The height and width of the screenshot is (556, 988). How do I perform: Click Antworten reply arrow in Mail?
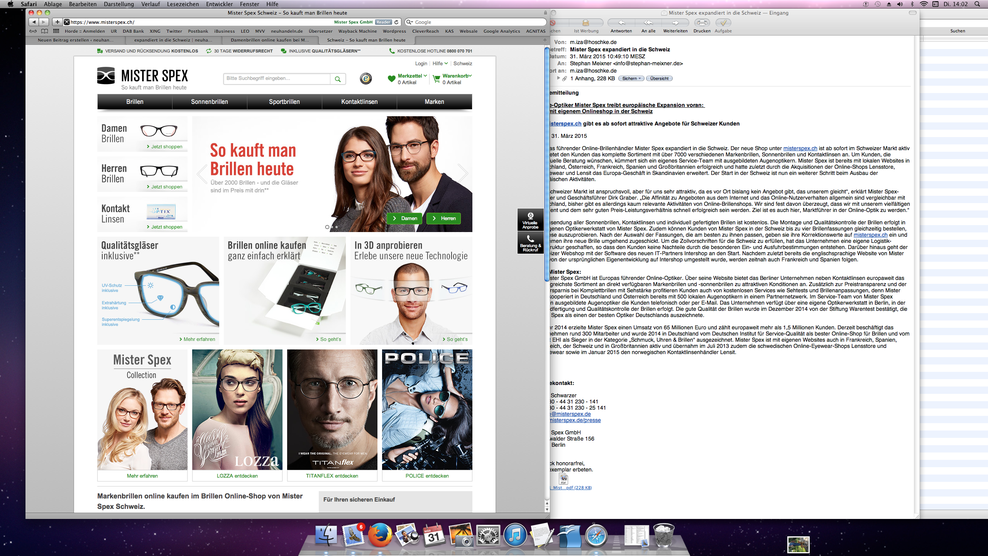point(621,25)
